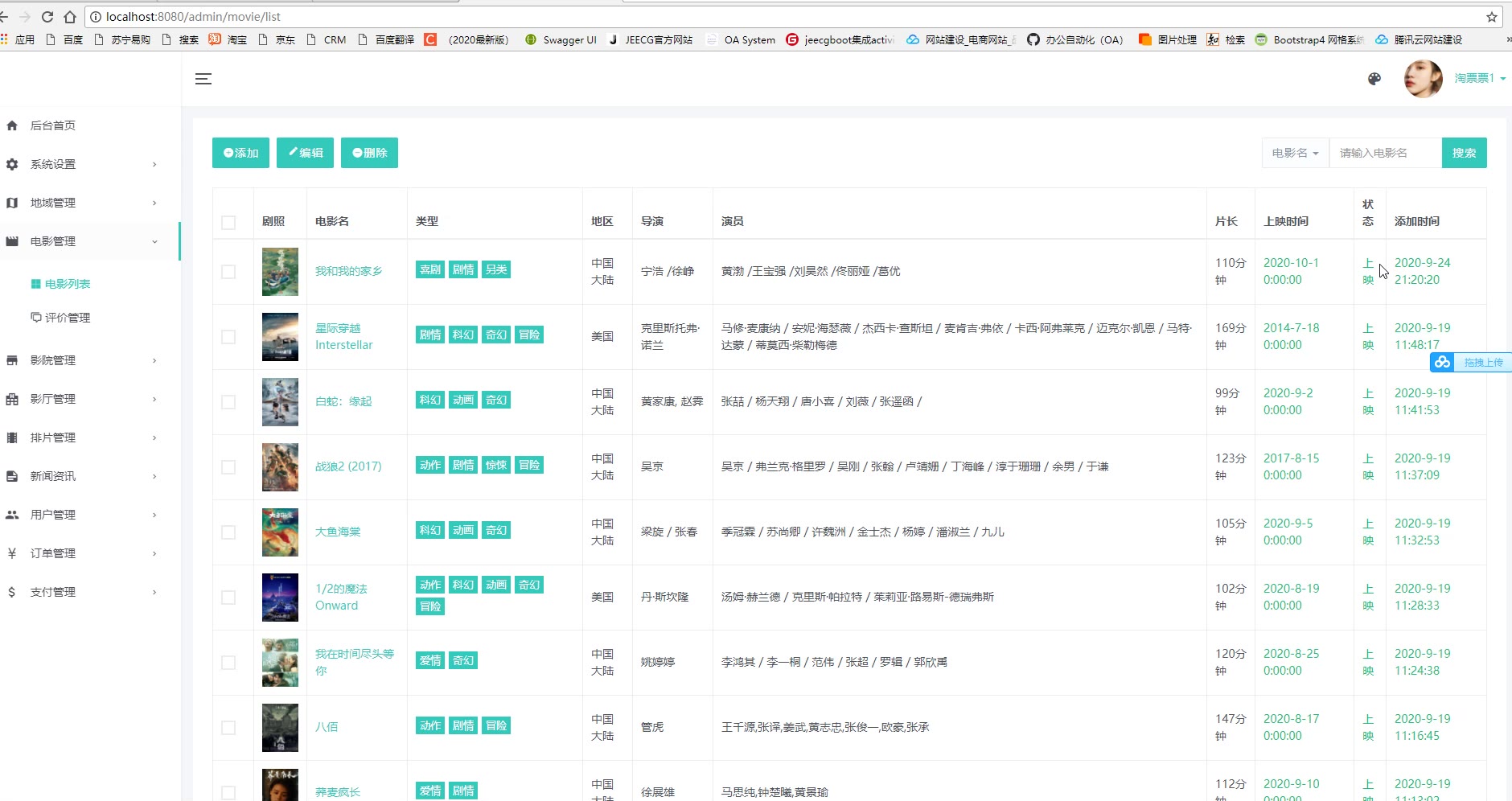Focus the 请输入电影名 search field
The image size is (1512, 801).
[1385, 153]
